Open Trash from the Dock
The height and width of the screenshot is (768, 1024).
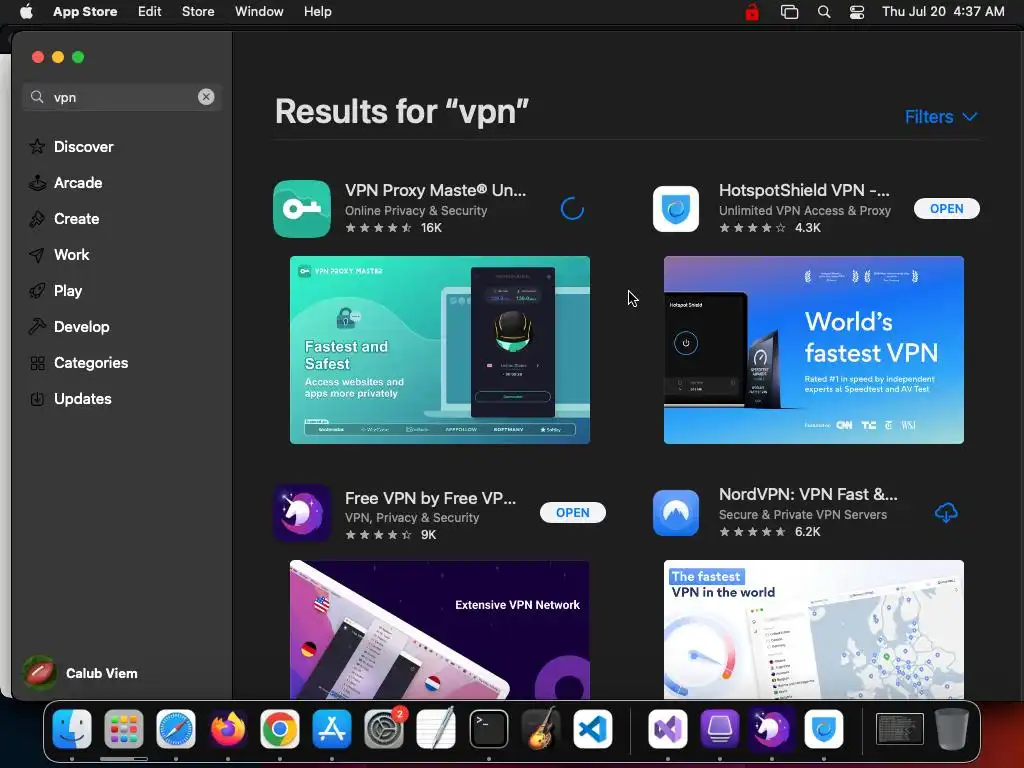coord(952,729)
